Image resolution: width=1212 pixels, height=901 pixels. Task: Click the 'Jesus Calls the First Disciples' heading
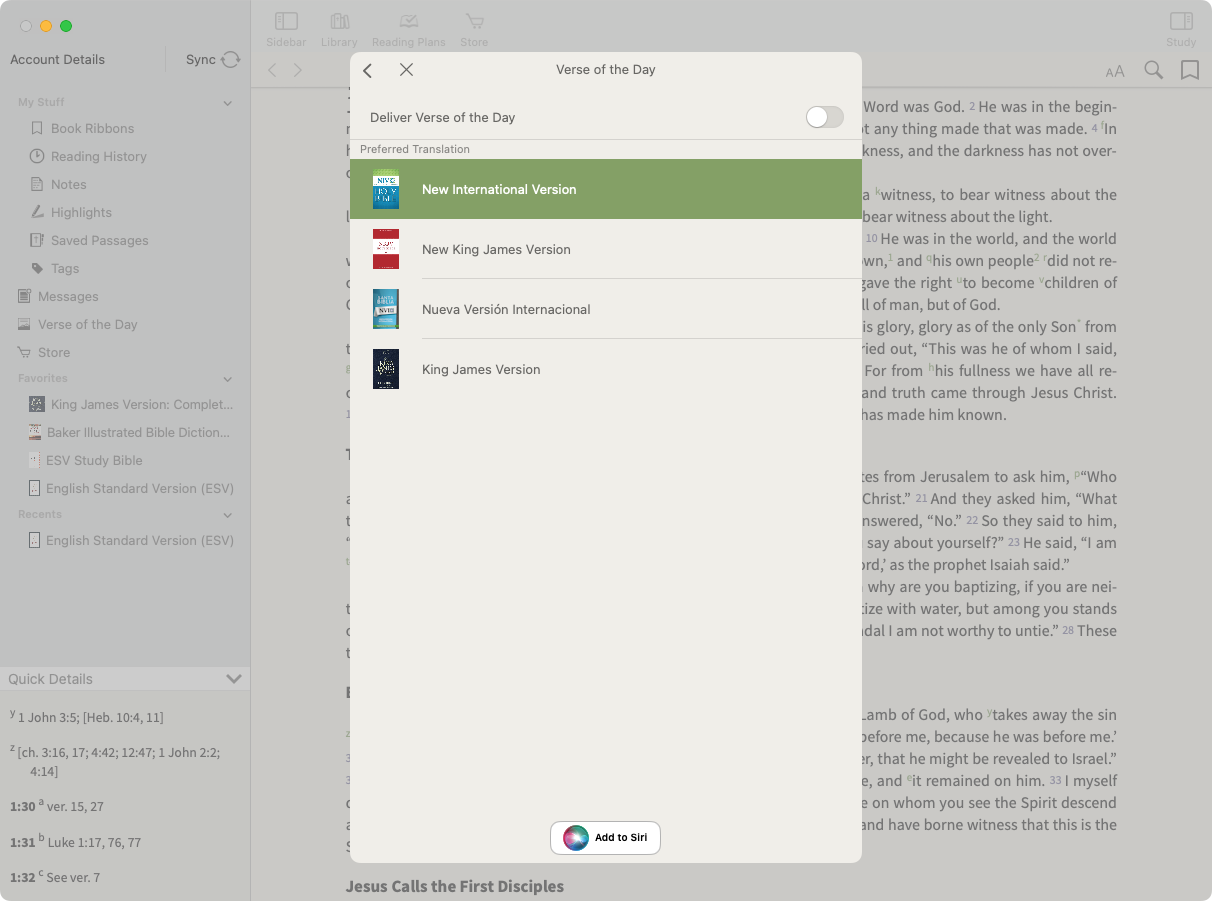click(455, 886)
